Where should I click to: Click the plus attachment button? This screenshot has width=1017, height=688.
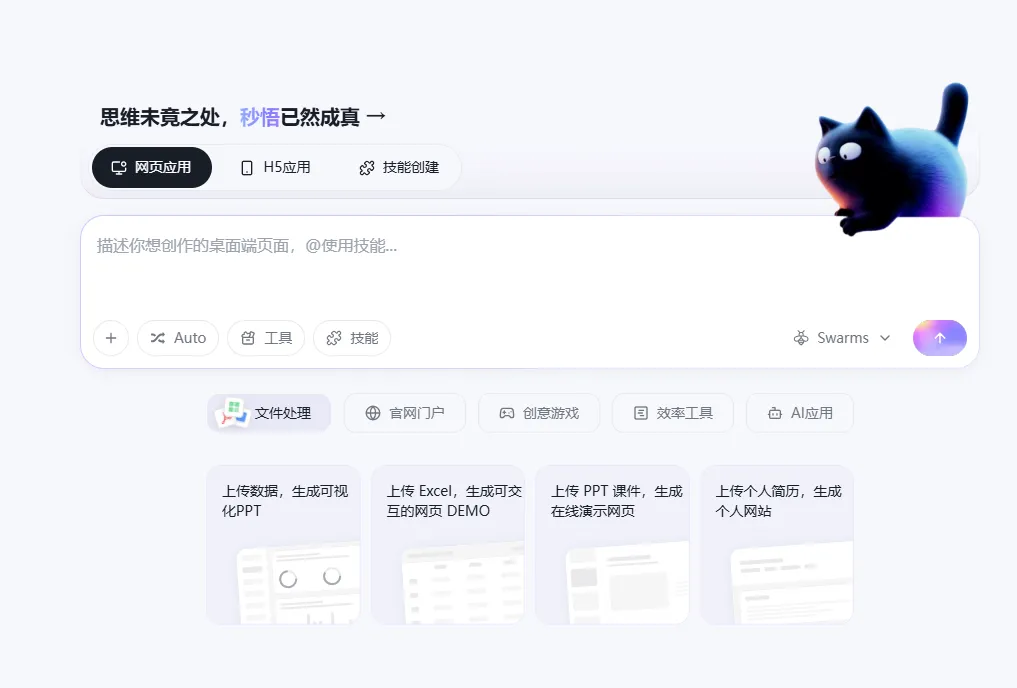(111, 338)
